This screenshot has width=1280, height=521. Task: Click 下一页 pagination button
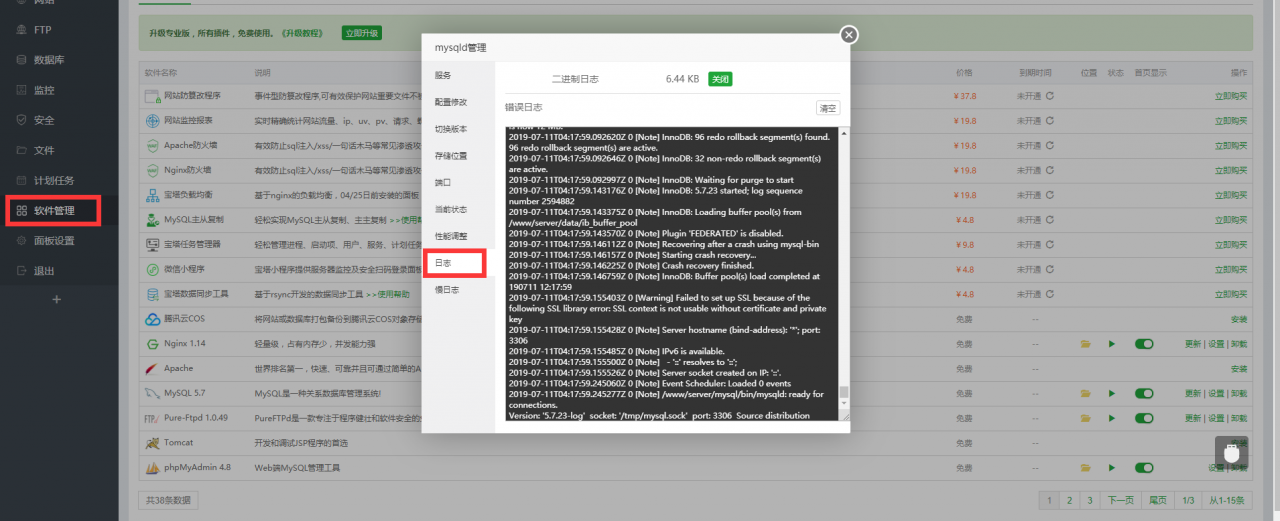click(x=1120, y=500)
